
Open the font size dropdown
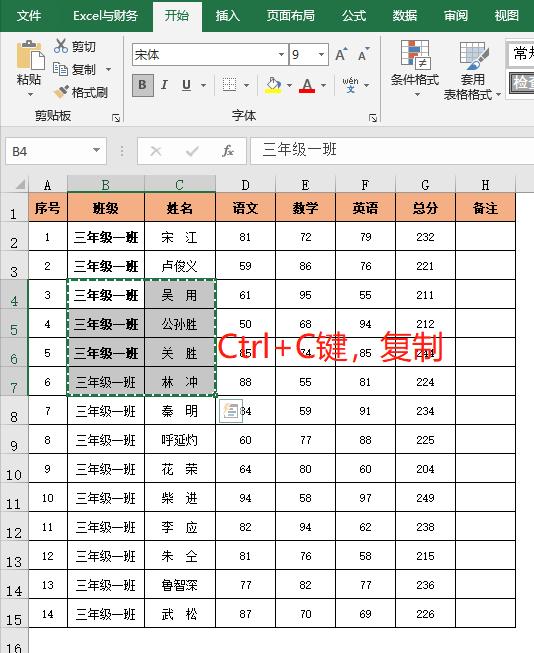321,55
